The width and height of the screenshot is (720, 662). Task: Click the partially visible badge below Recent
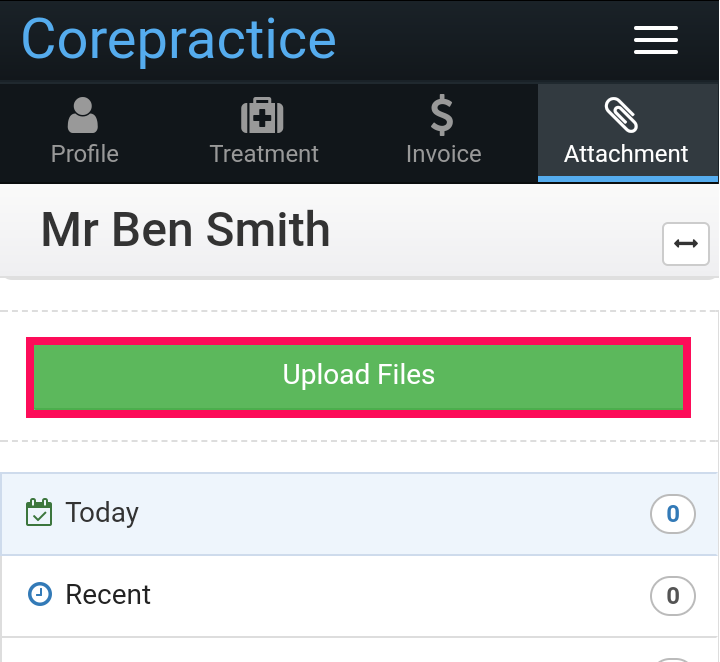[x=673, y=660]
